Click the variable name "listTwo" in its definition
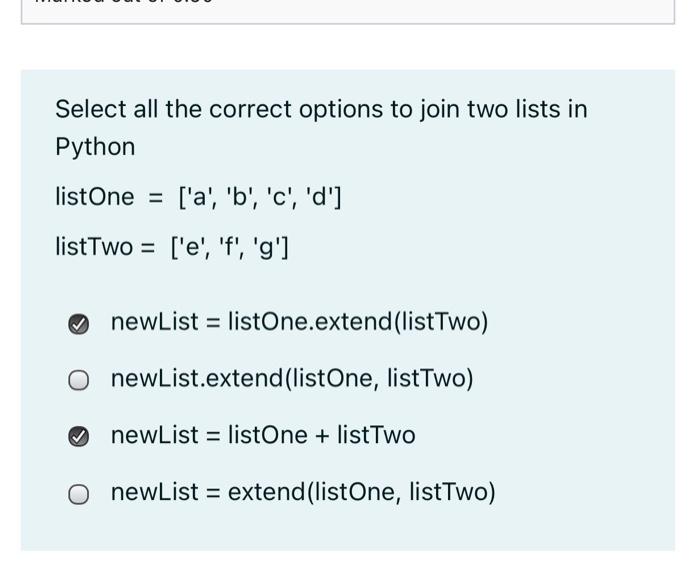This screenshot has width=700, height=569. point(94,246)
